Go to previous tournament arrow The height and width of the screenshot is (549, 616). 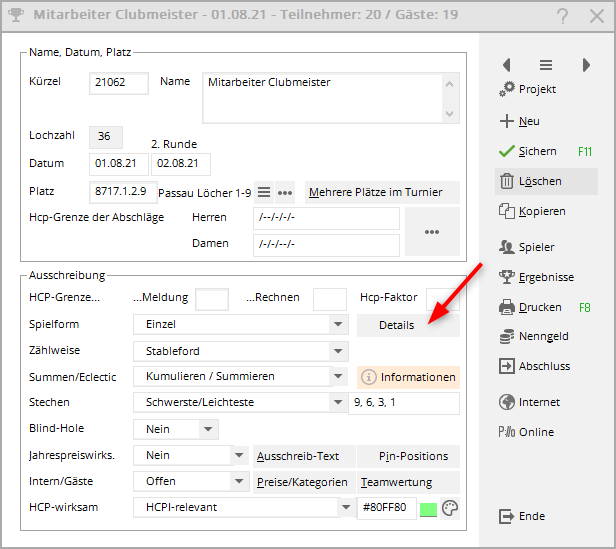click(x=506, y=65)
